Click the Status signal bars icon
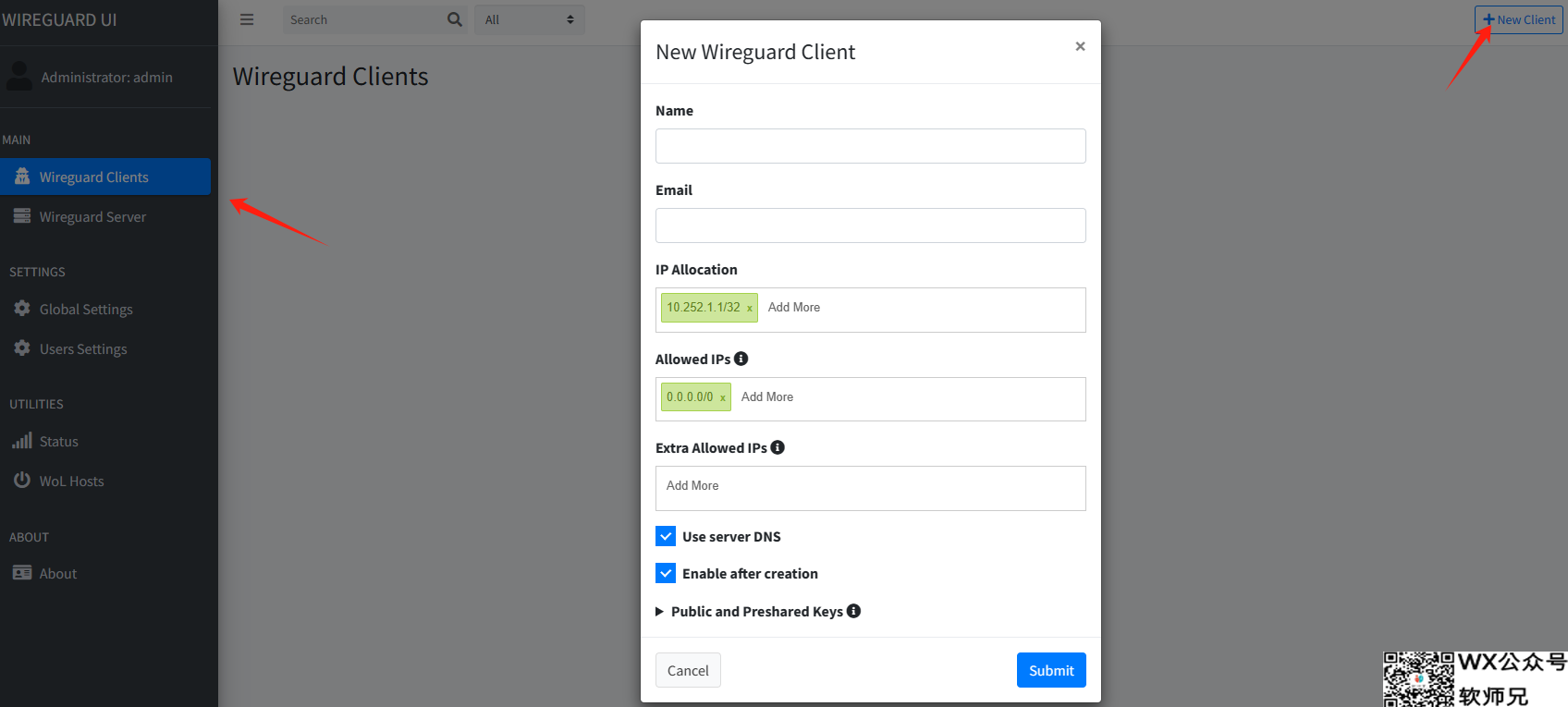Screen dimensions: 1568x707 22,441
